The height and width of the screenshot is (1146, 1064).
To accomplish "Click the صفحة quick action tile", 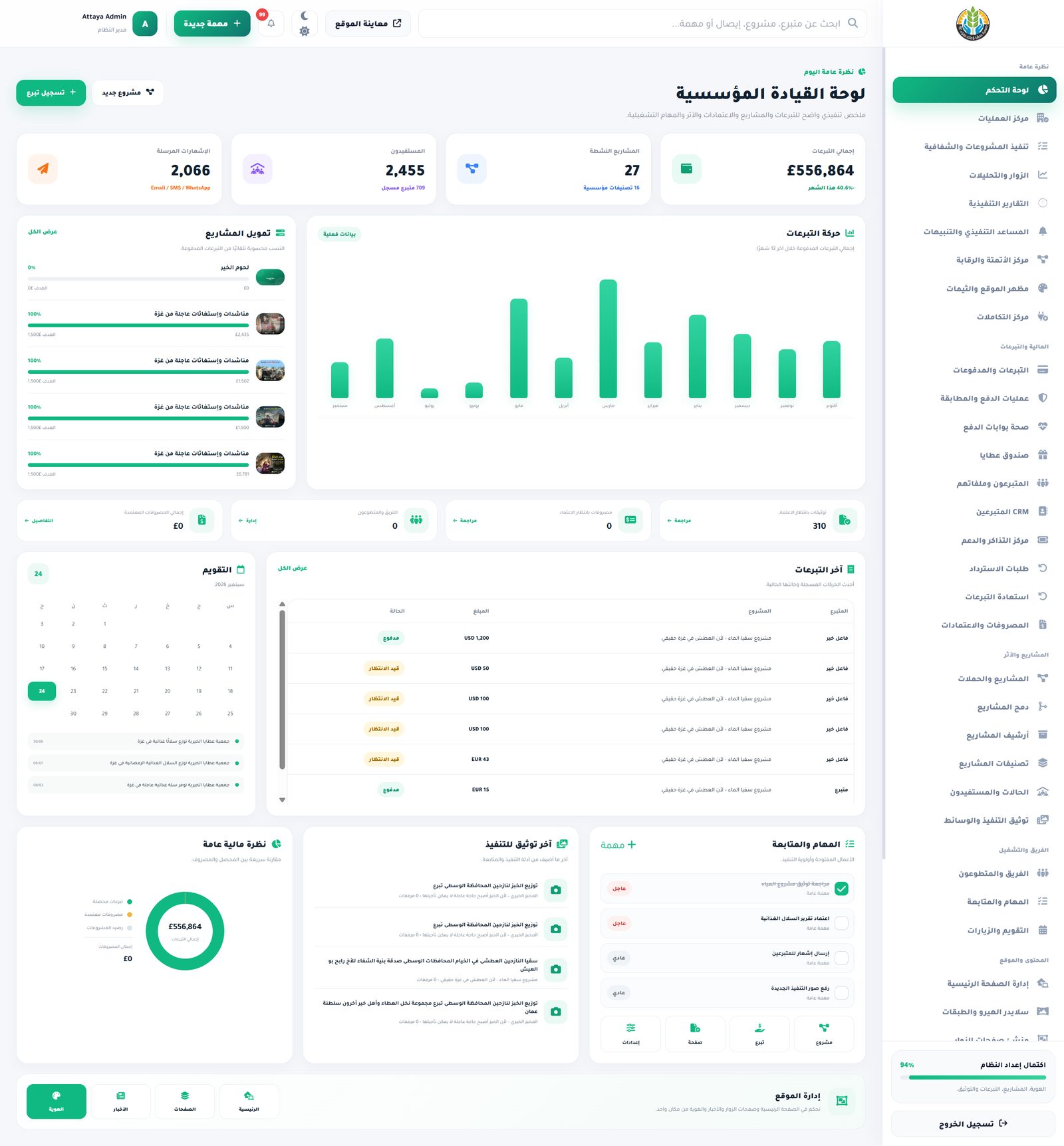I will pyautogui.click(x=695, y=1034).
